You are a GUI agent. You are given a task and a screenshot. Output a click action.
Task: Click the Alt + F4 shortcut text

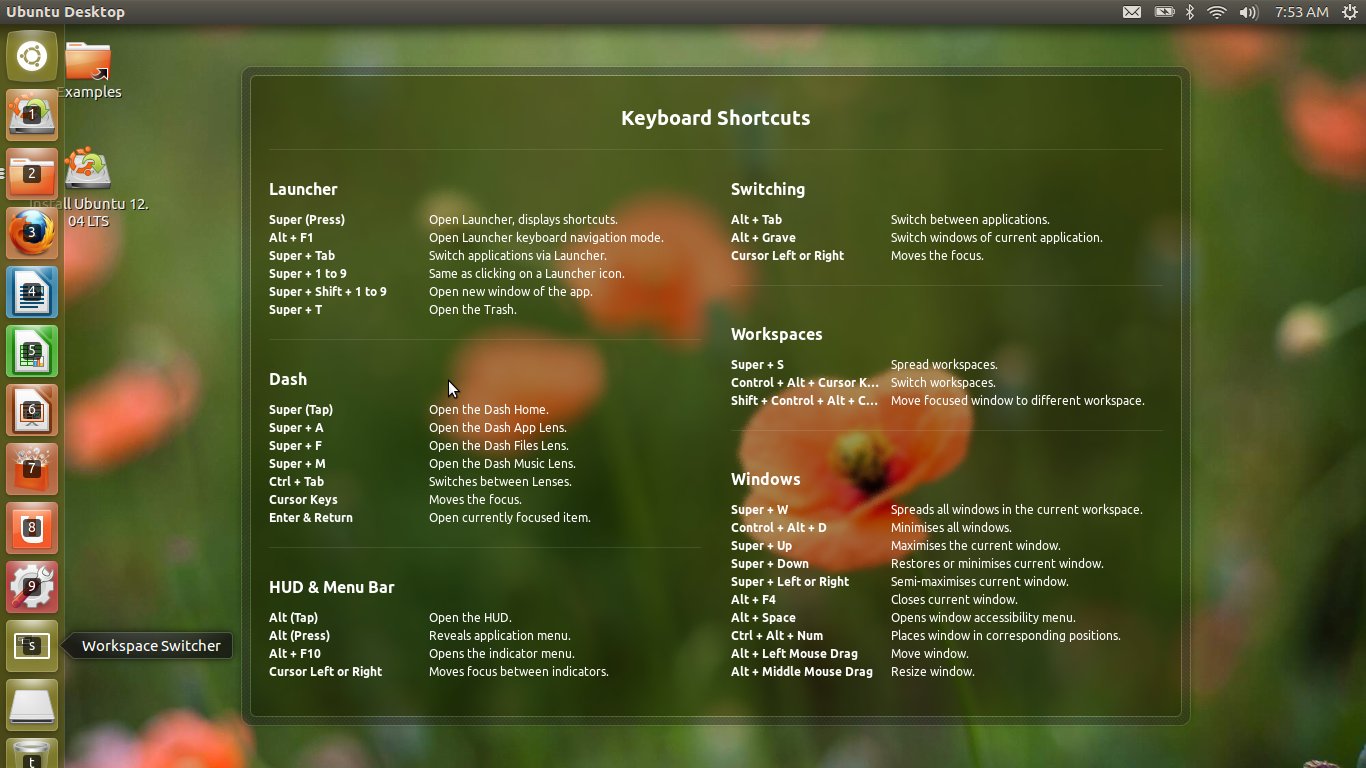click(754, 600)
